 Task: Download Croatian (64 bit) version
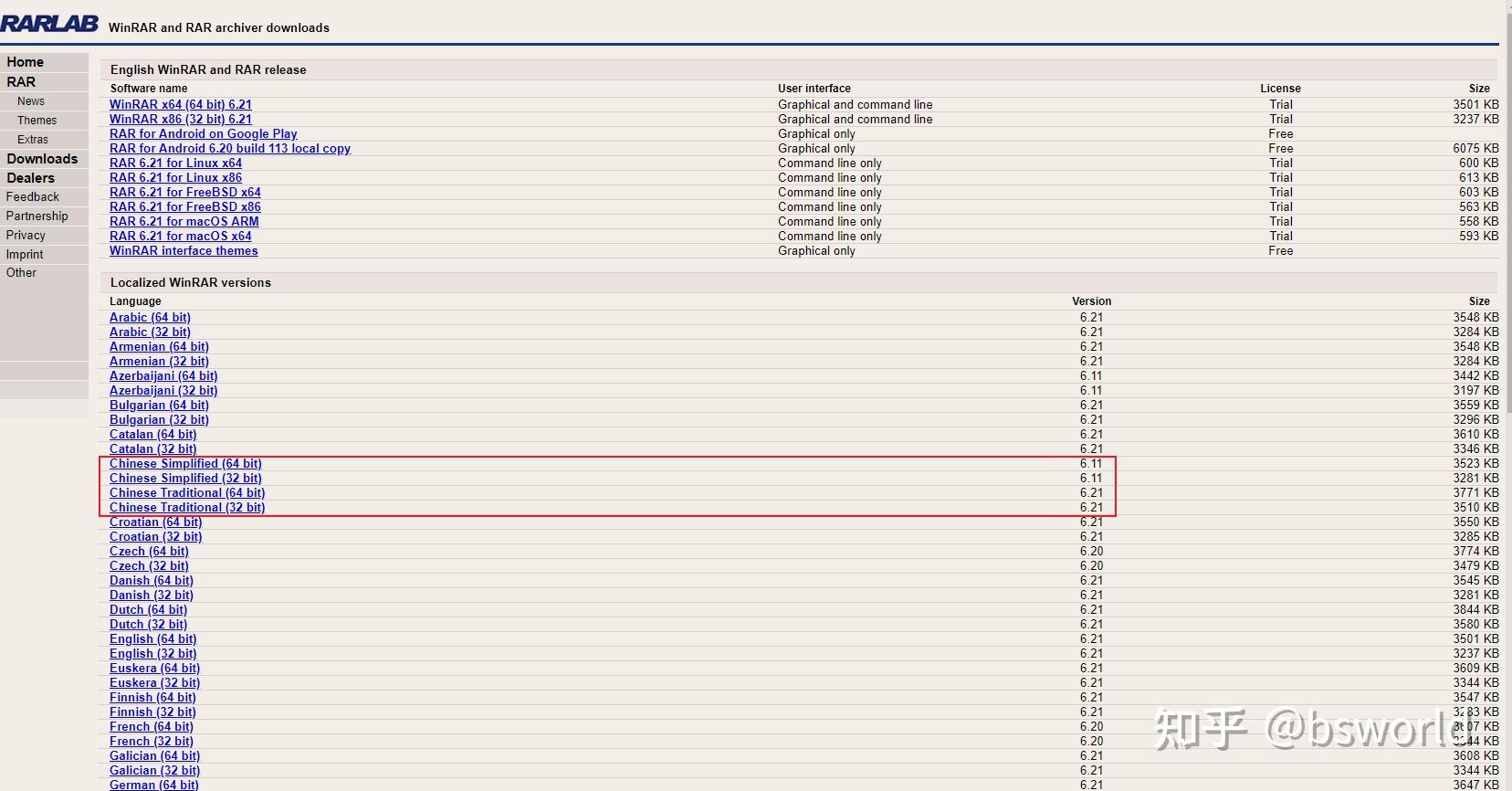pos(156,522)
